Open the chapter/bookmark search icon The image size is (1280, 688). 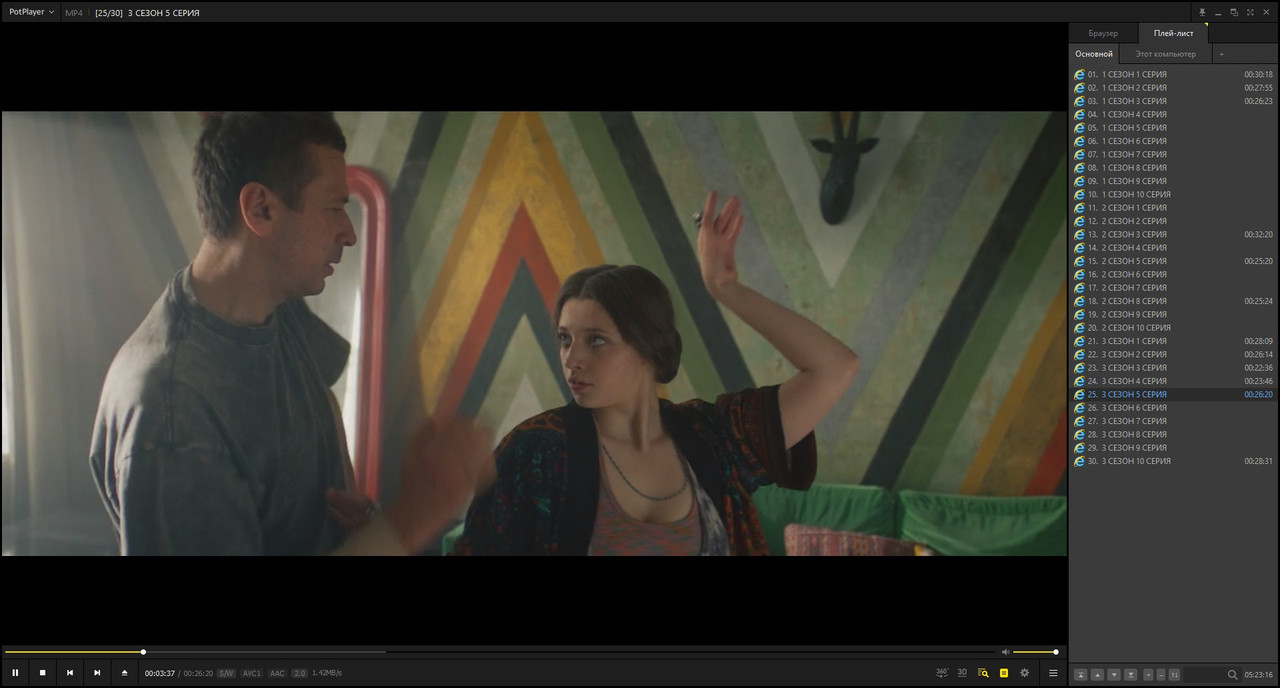pos(983,673)
